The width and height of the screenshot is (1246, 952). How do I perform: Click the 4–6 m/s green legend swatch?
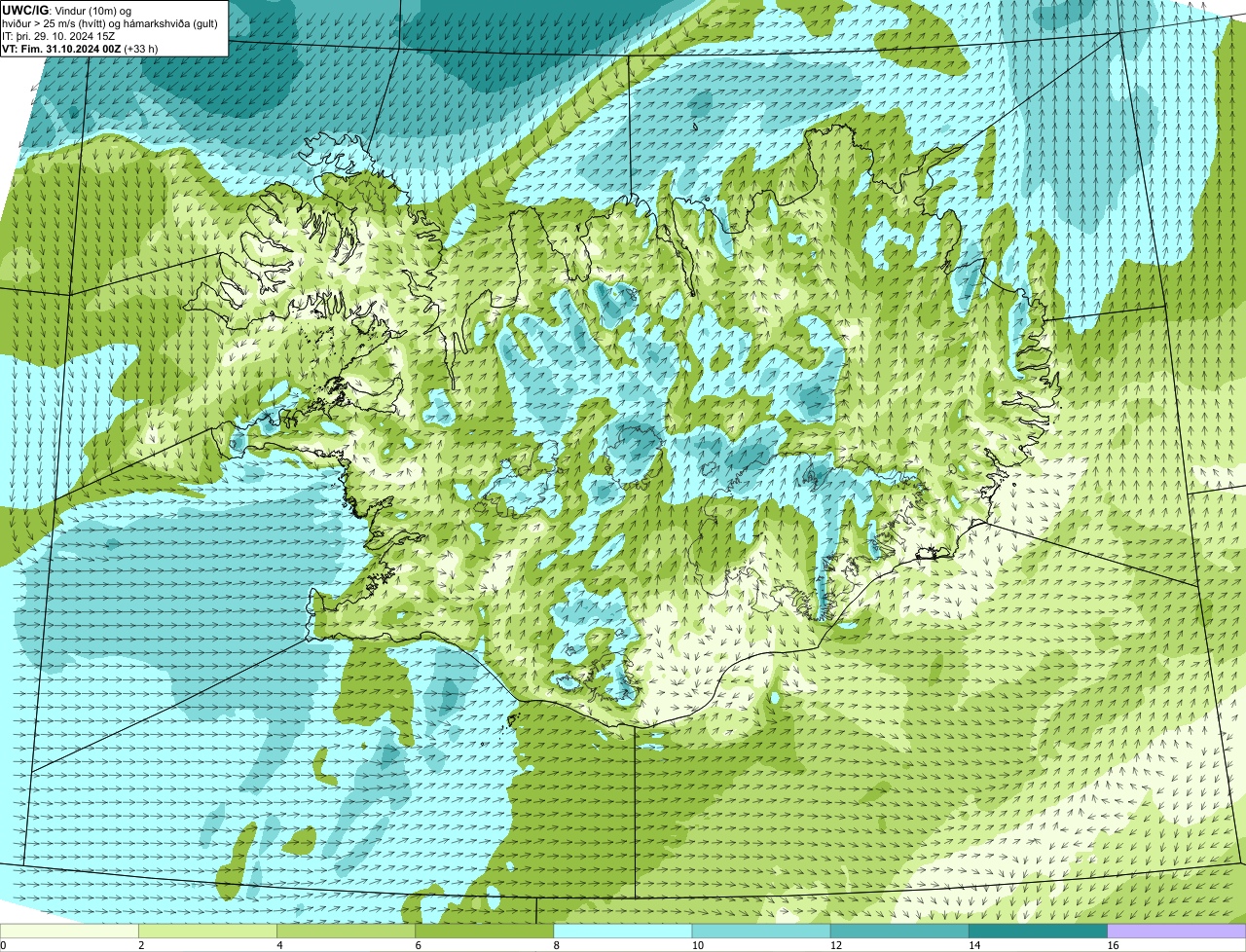click(x=347, y=931)
